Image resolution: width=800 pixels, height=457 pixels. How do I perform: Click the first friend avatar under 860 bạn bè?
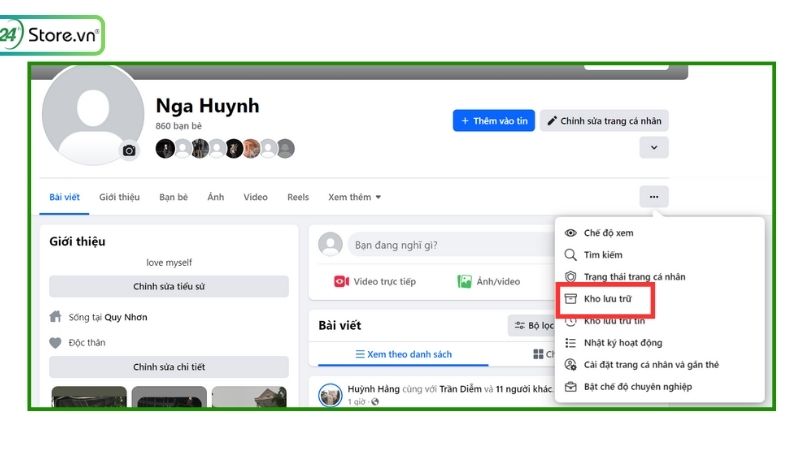(165, 149)
